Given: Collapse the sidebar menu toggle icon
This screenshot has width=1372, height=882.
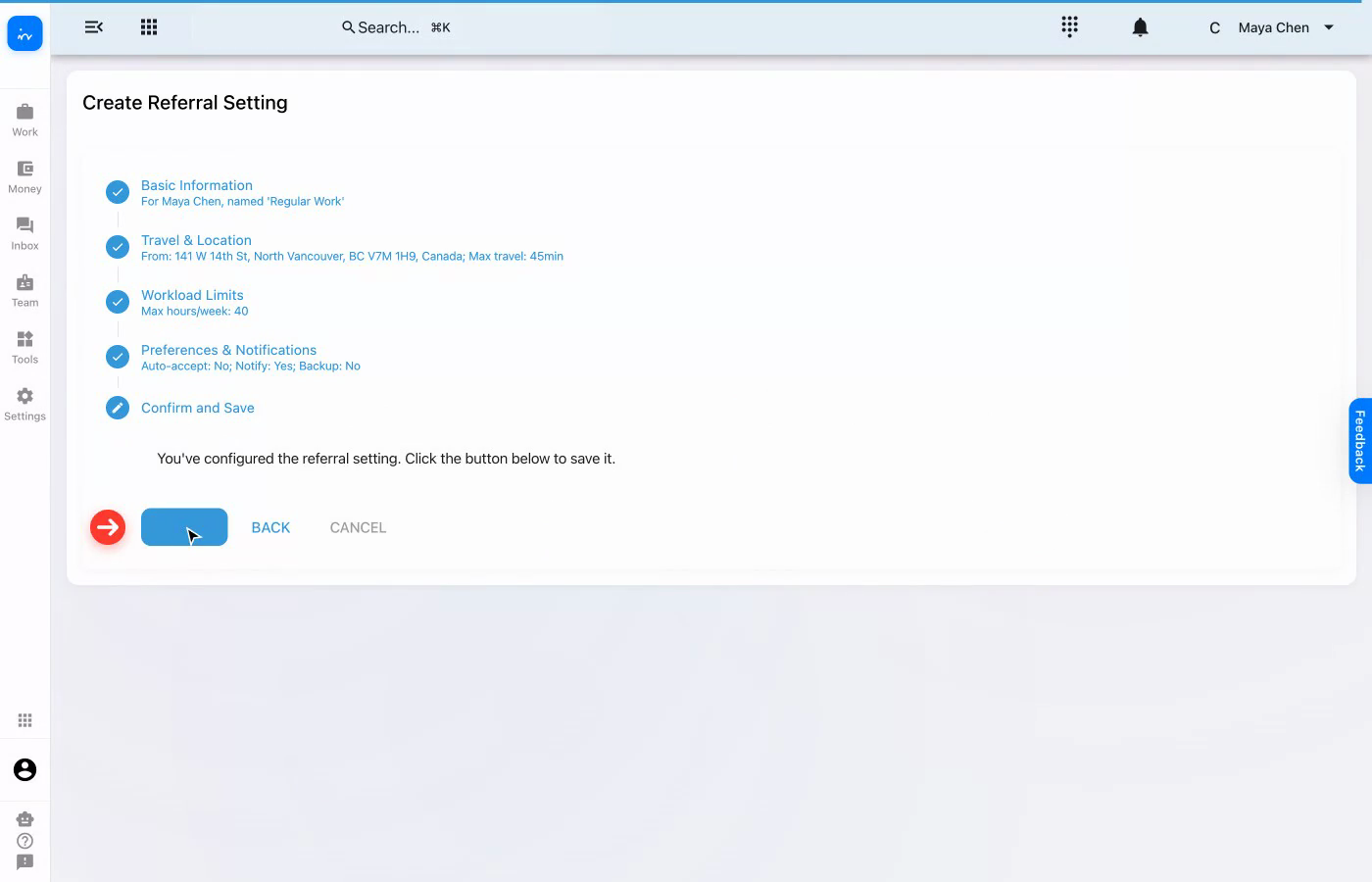Looking at the screenshot, I should coord(94,27).
